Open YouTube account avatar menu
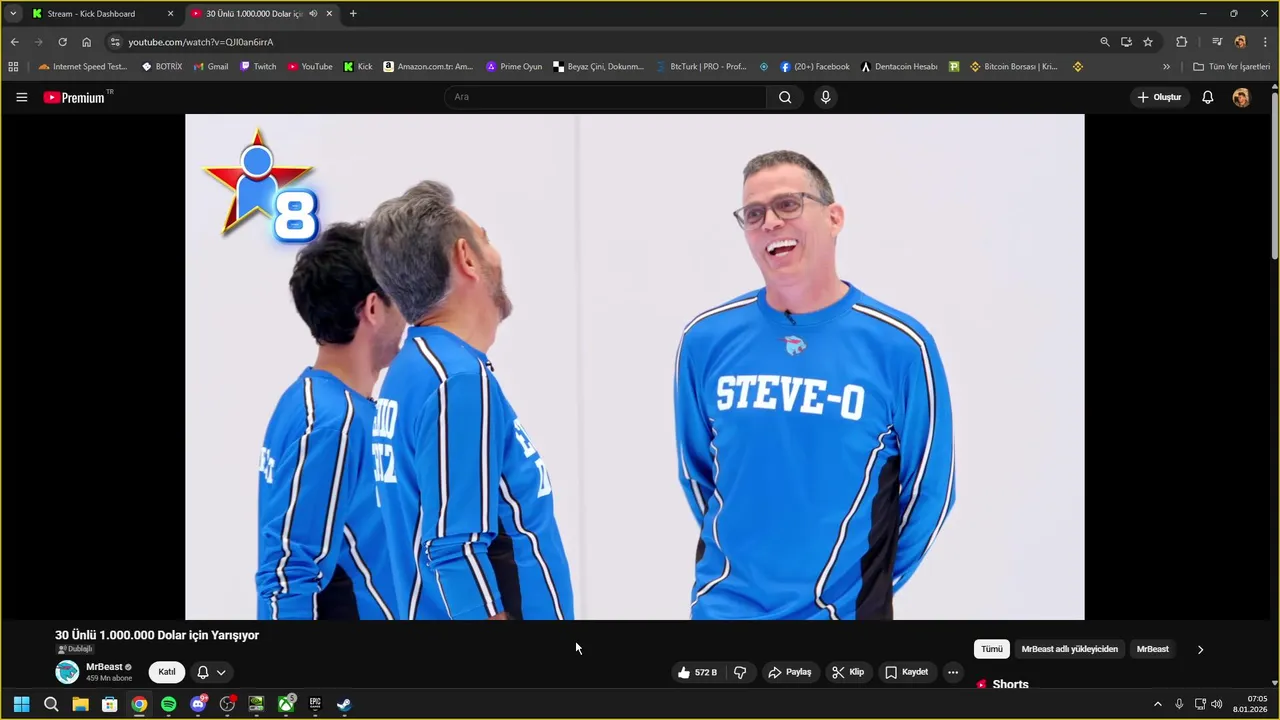The height and width of the screenshot is (720, 1280). pyautogui.click(x=1241, y=97)
